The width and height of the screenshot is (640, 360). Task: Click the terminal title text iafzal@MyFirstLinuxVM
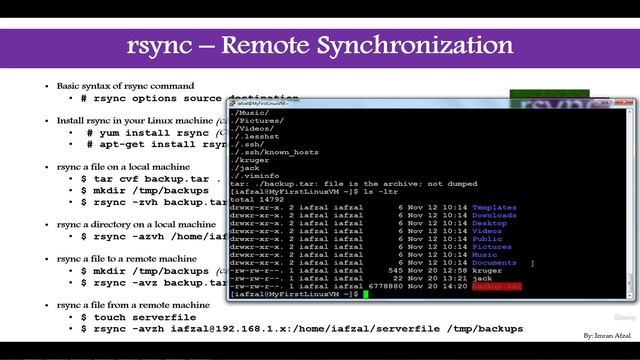pyautogui.click(x=262, y=104)
